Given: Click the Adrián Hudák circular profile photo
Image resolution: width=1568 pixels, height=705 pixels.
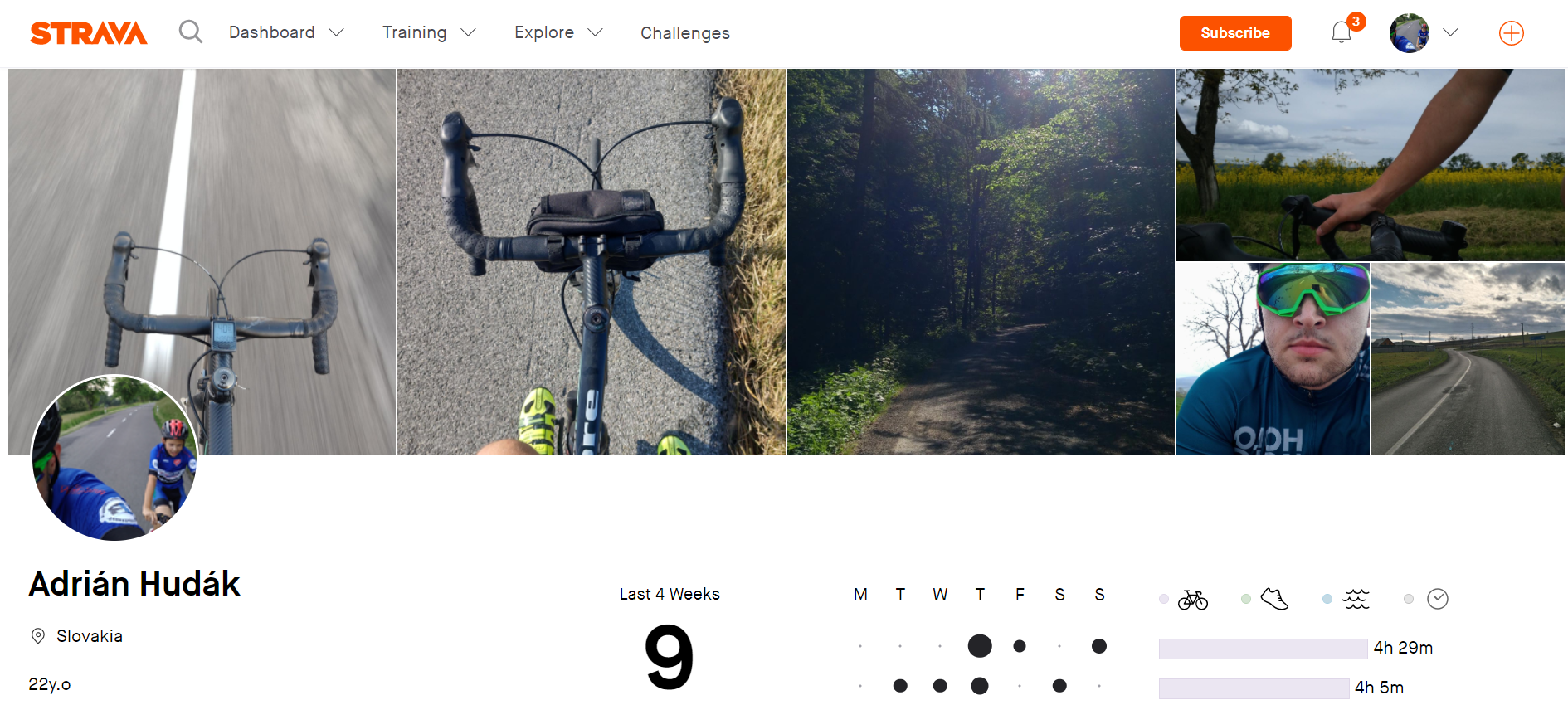Looking at the screenshot, I should click(x=114, y=458).
